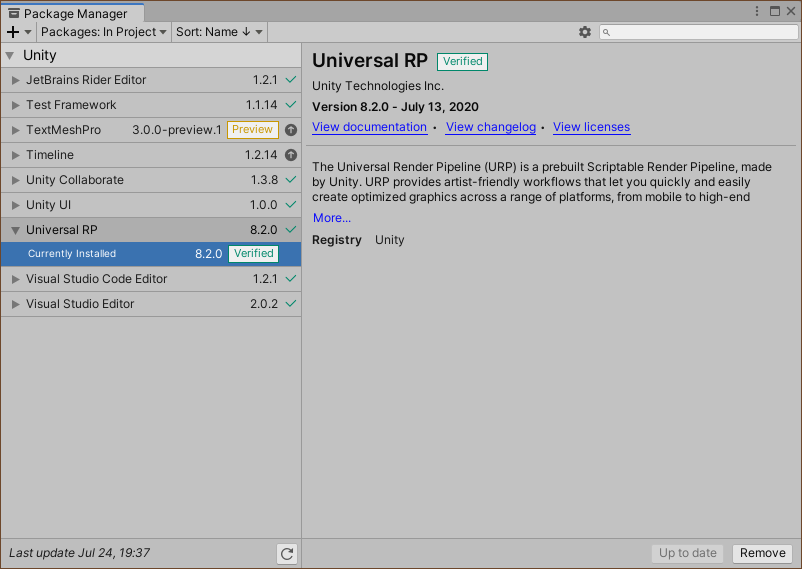Click the Test Framework installed checkmark
802x569 pixels.
291,105
